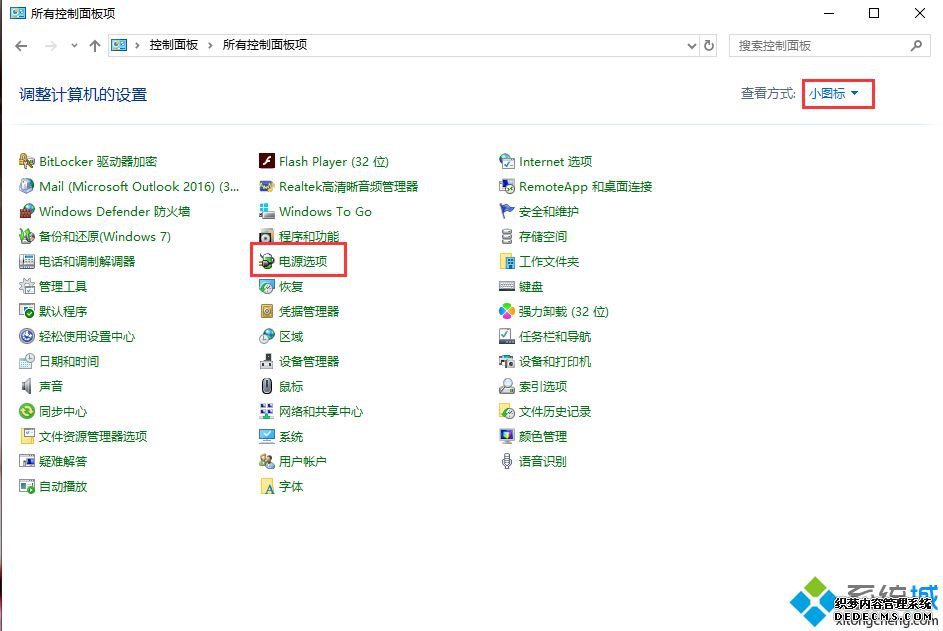This screenshot has height=631, width=943.
Task: Open the Realtek高清晰音频管理器 icon
Action: (267, 187)
